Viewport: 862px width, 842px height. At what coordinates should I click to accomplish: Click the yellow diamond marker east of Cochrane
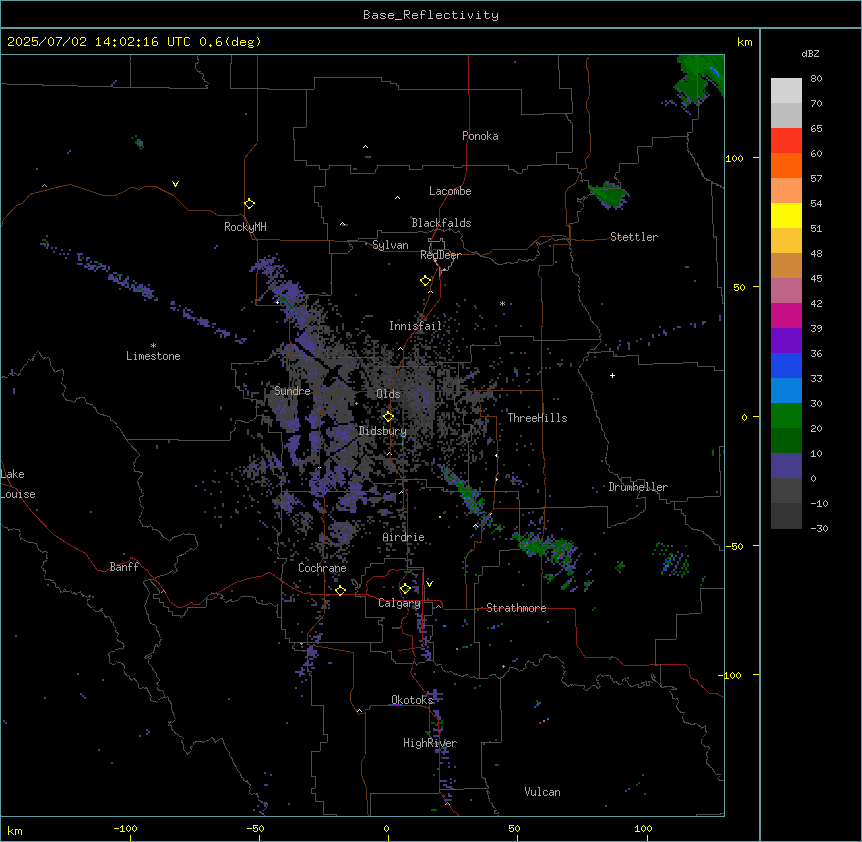340,590
